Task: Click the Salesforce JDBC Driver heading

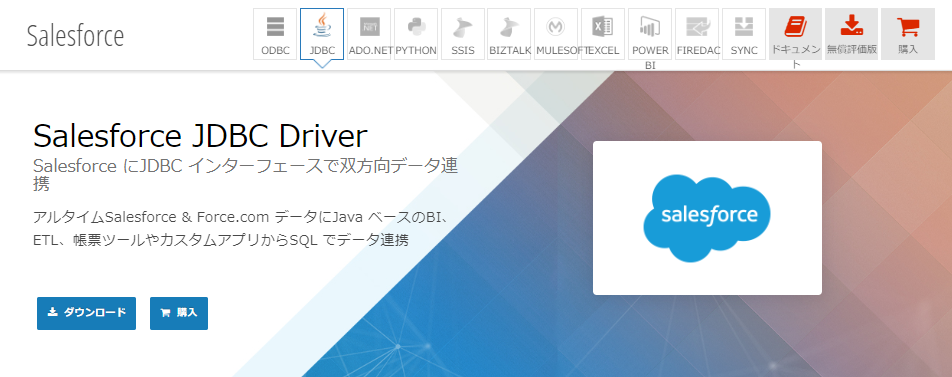Action: 200,137
